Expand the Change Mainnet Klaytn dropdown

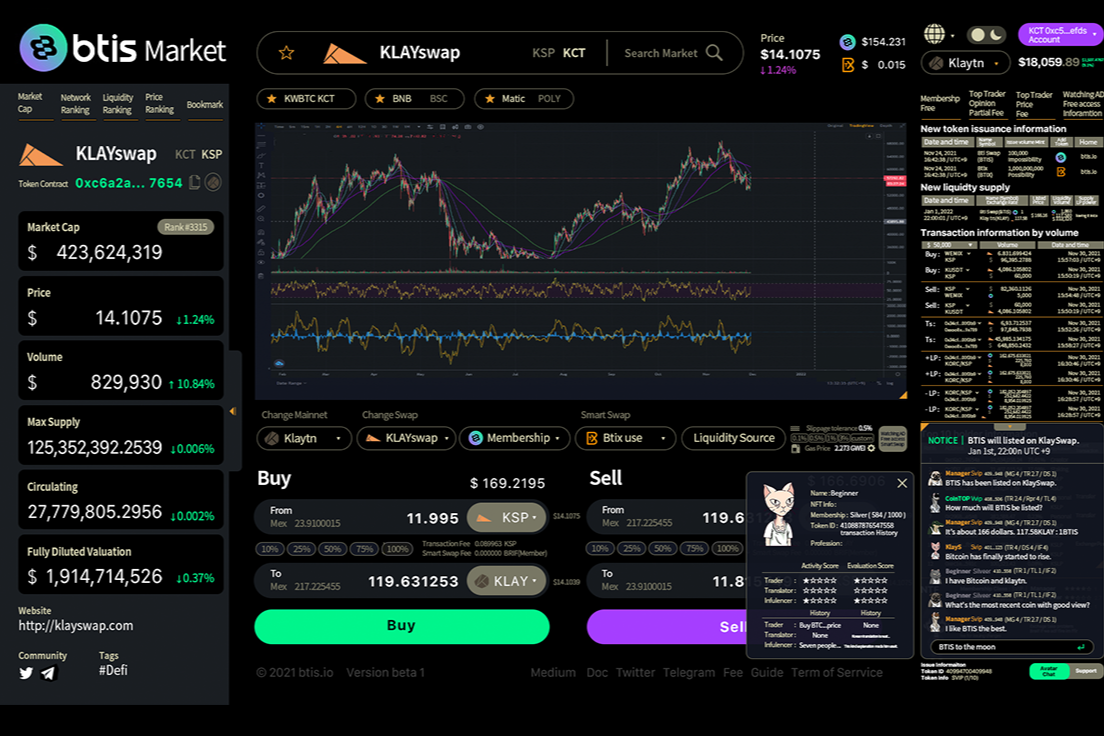click(304, 438)
